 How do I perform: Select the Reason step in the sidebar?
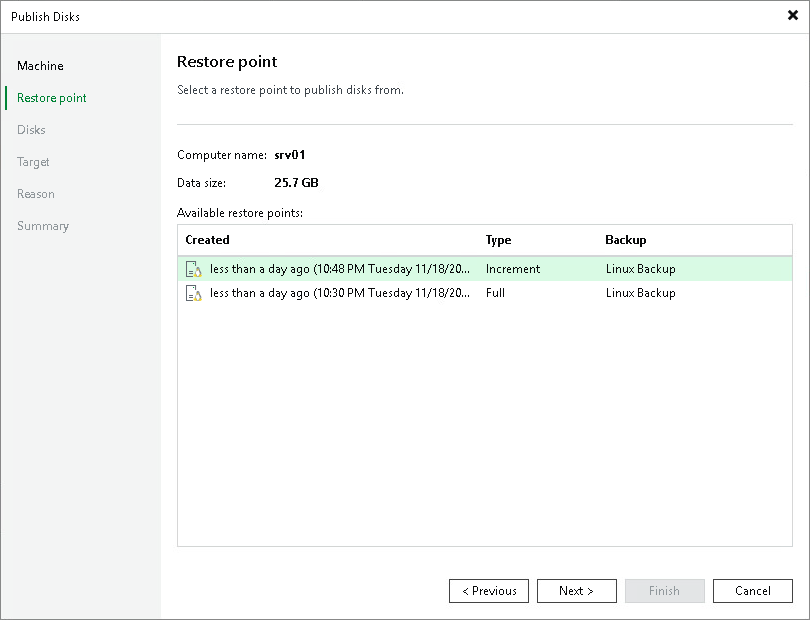click(x=36, y=193)
